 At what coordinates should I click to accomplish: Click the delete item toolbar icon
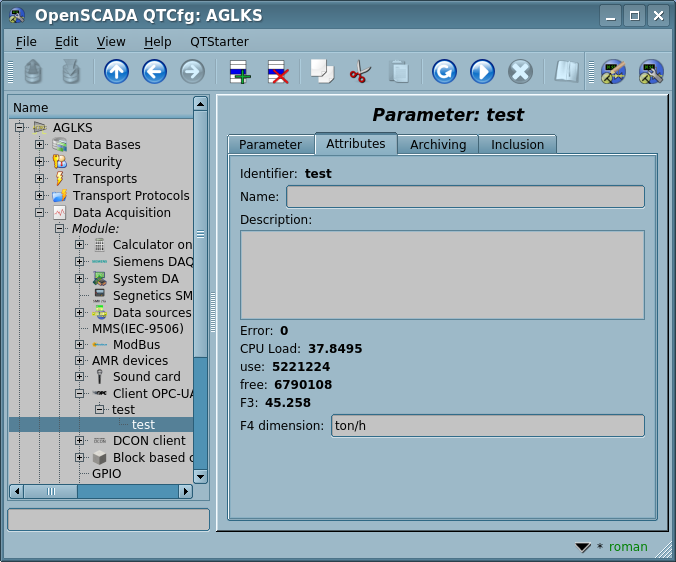(x=277, y=71)
